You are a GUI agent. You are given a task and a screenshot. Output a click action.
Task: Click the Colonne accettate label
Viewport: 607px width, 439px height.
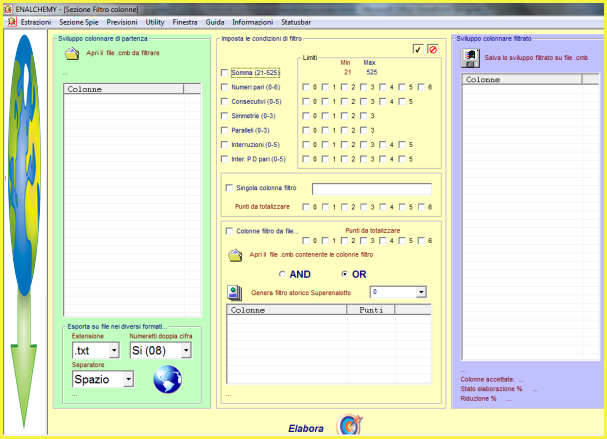click(x=487, y=380)
